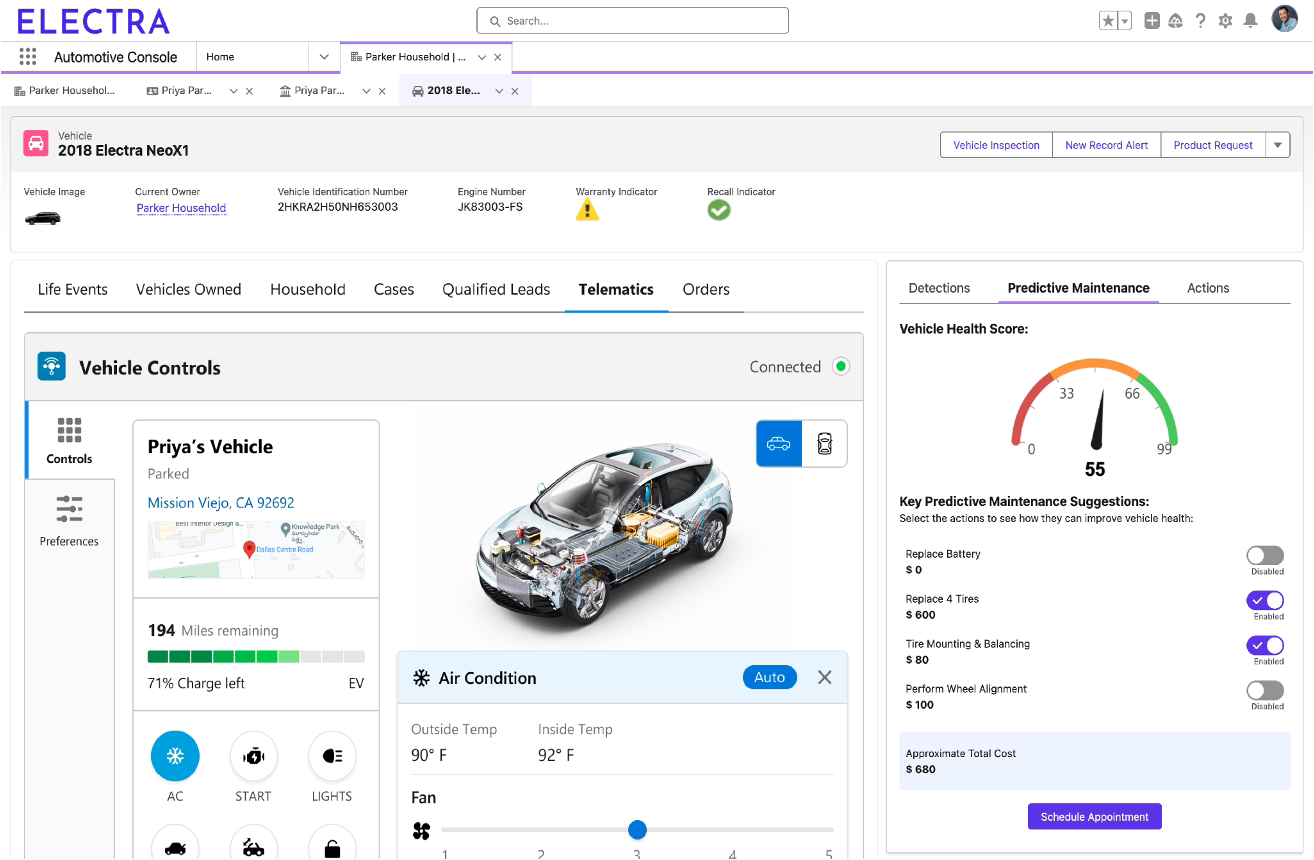1314x860 pixels.
Task: Click the battery charge progress bar
Action: (256, 657)
